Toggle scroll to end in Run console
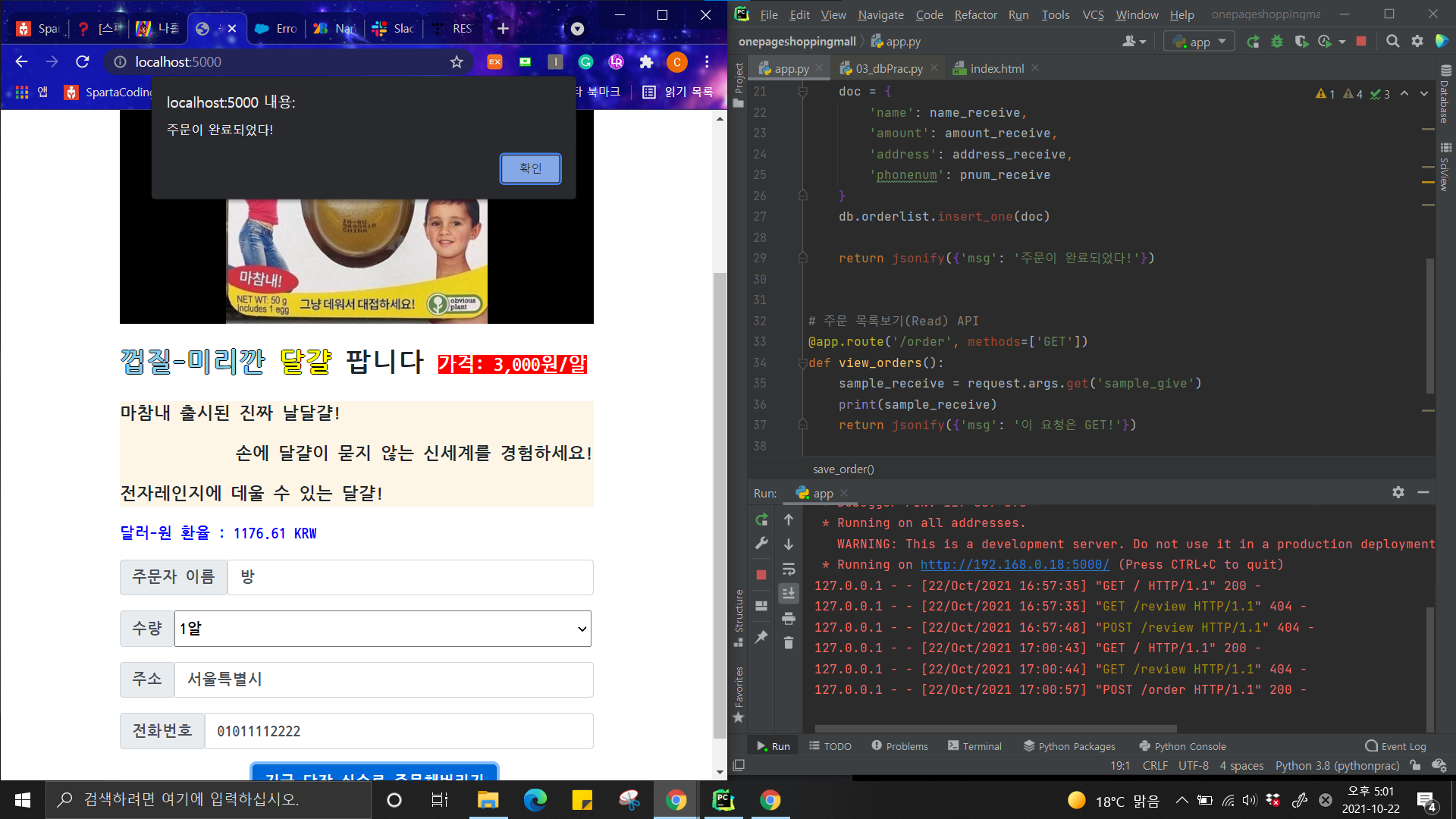This screenshot has height=819, width=1456. pyautogui.click(x=789, y=593)
